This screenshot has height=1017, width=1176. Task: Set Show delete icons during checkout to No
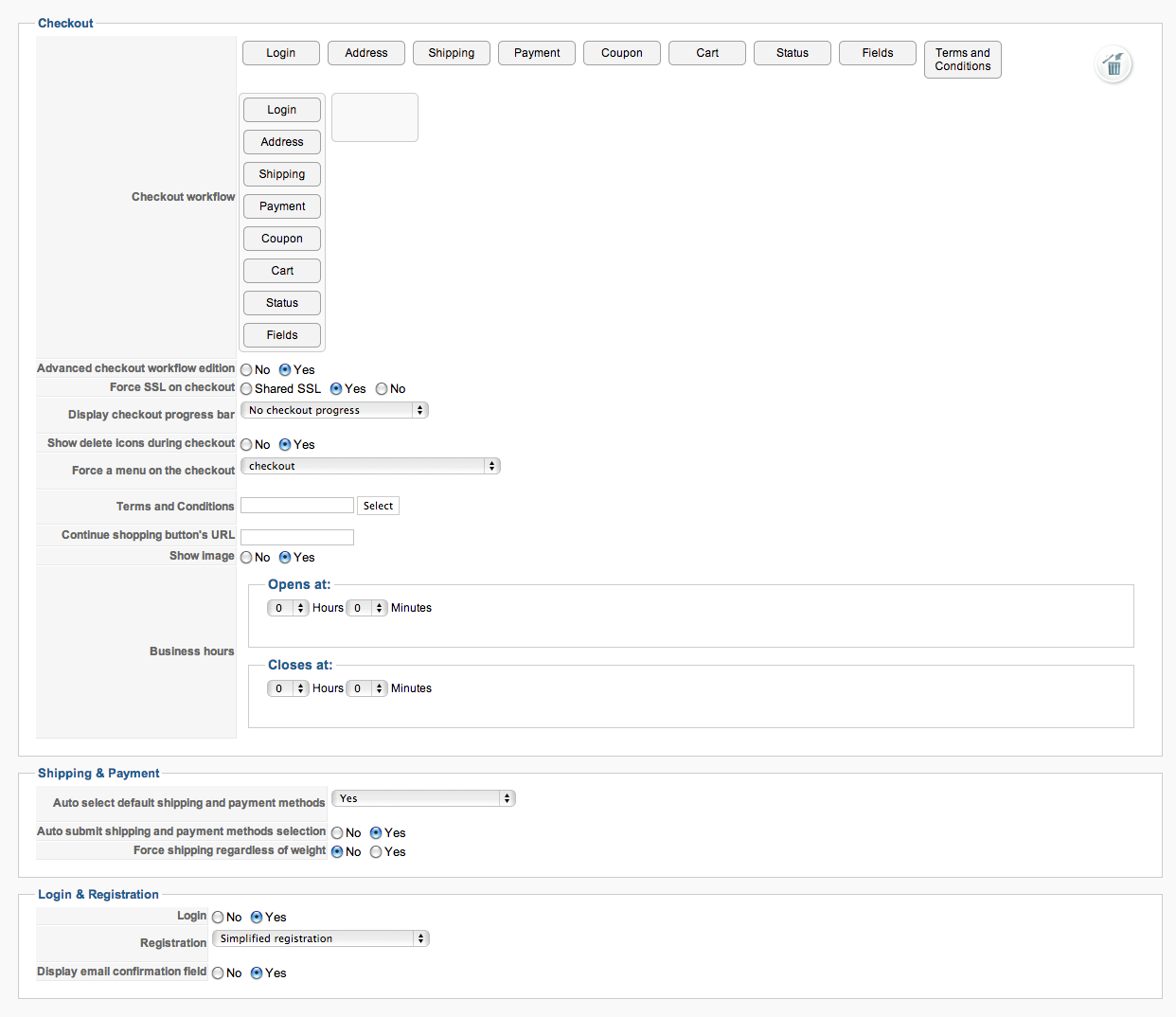(246, 445)
